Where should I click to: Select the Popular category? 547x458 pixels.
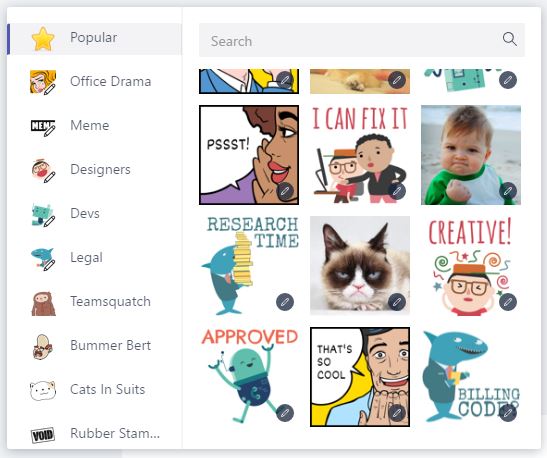click(94, 38)
